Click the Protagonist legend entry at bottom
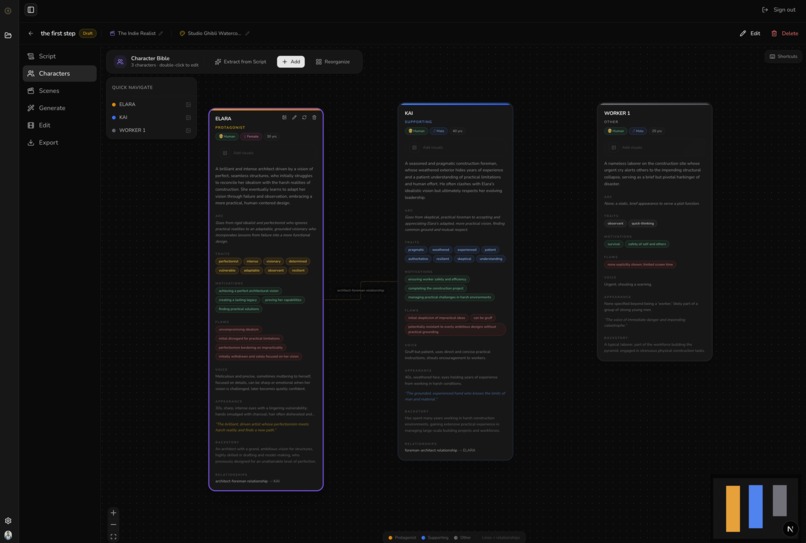Image resolution: width=806 pixels, height=543 pixels. [x=402, y=538]
